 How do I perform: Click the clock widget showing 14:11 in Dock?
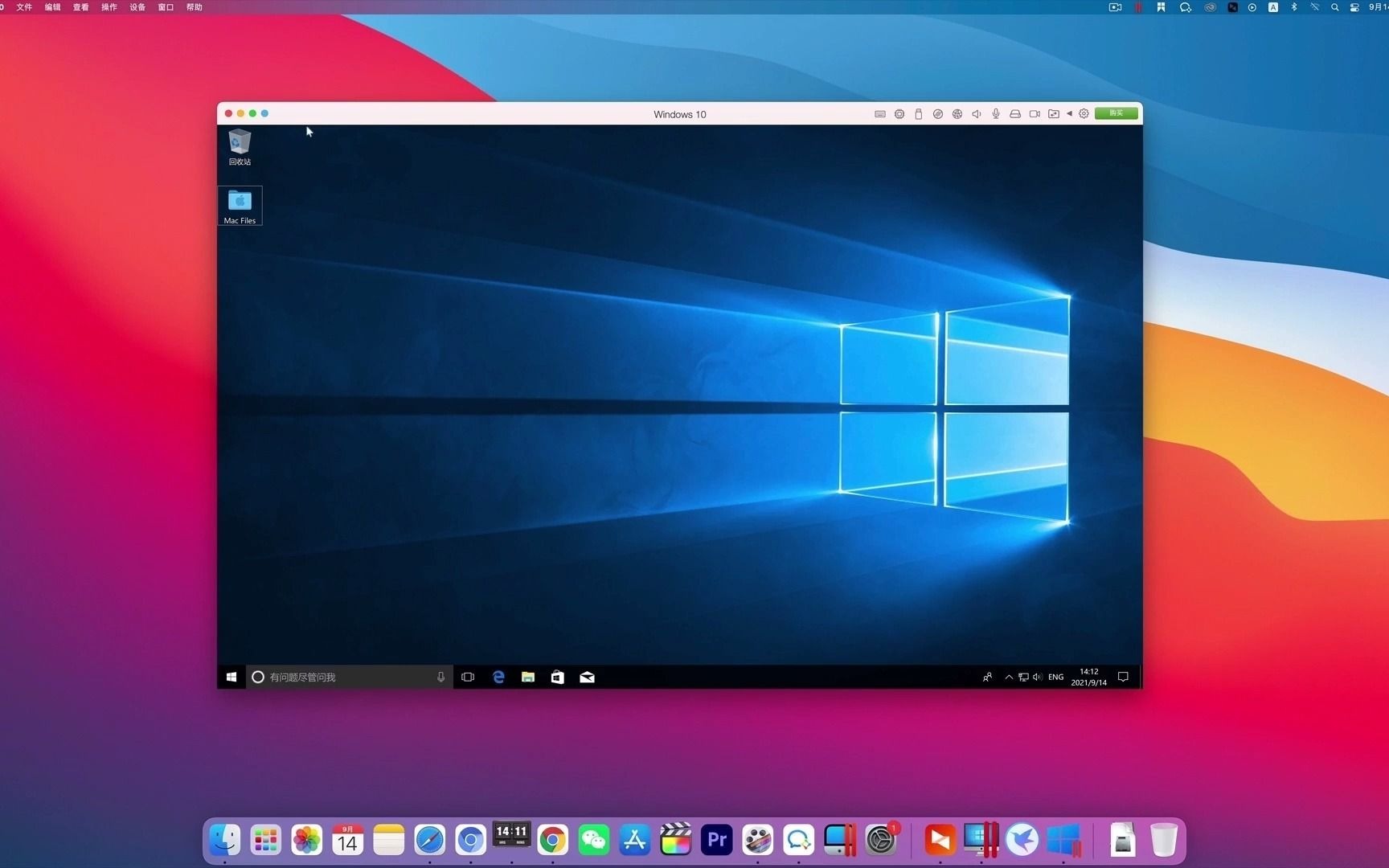point(511,835)
